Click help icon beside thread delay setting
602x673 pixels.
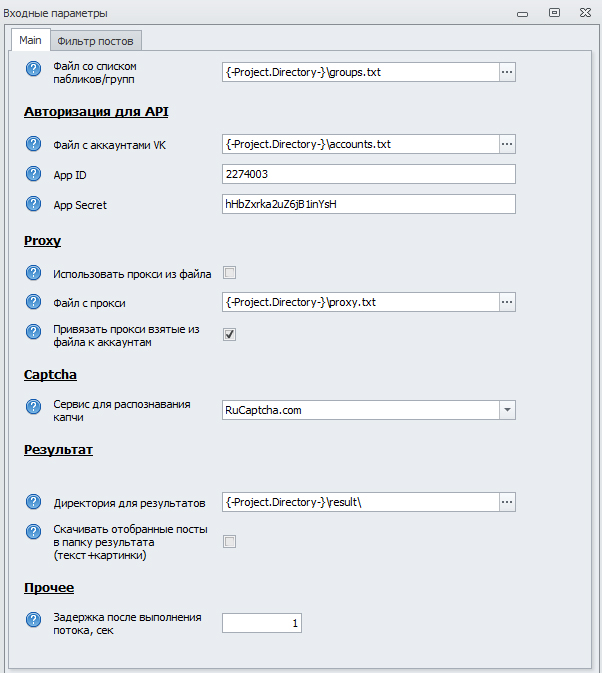(x=32, y=622)
